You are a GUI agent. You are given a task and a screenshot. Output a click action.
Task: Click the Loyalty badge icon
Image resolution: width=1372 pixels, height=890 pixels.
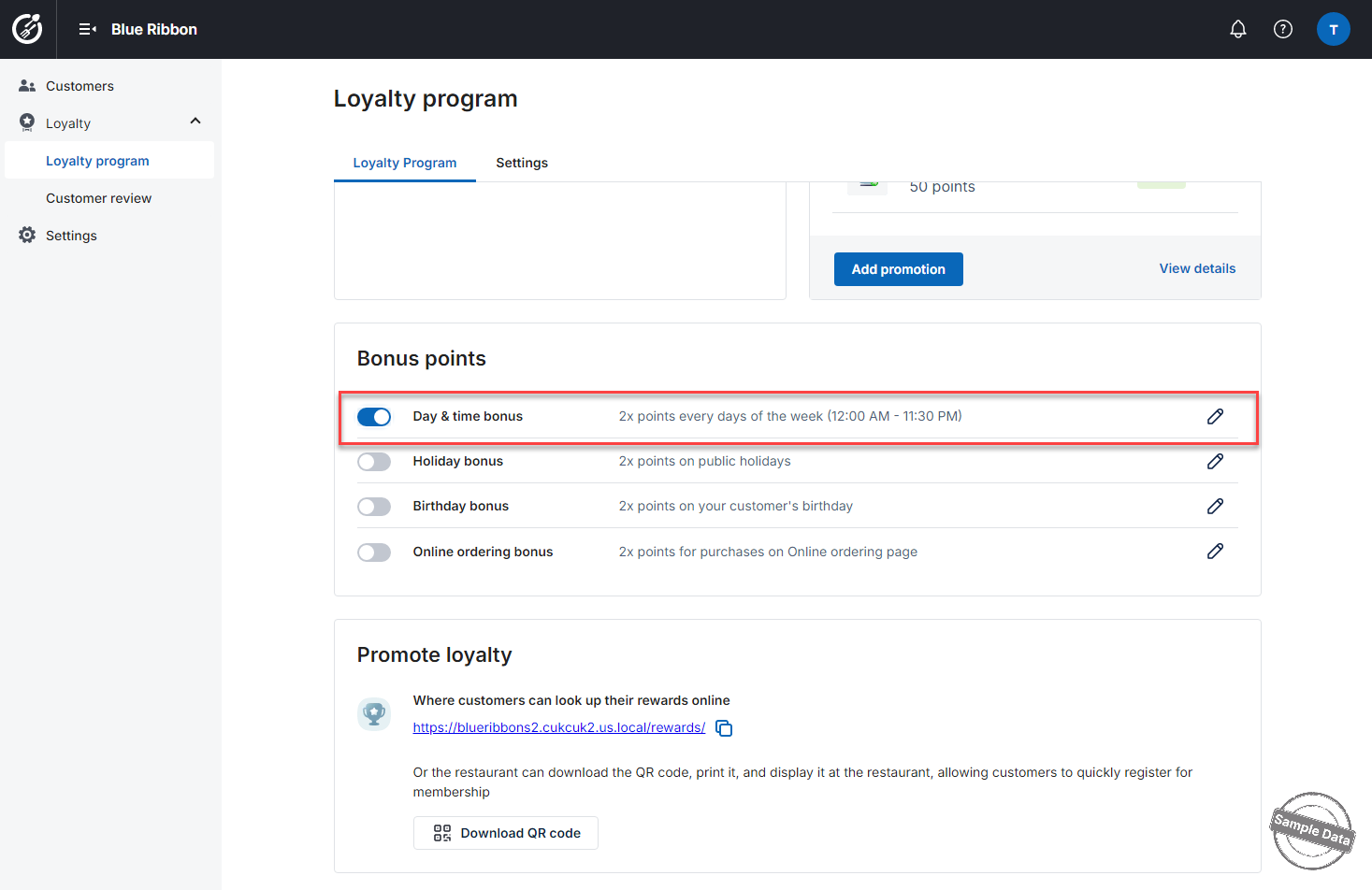pyautogui.click(x=27, y=122)
